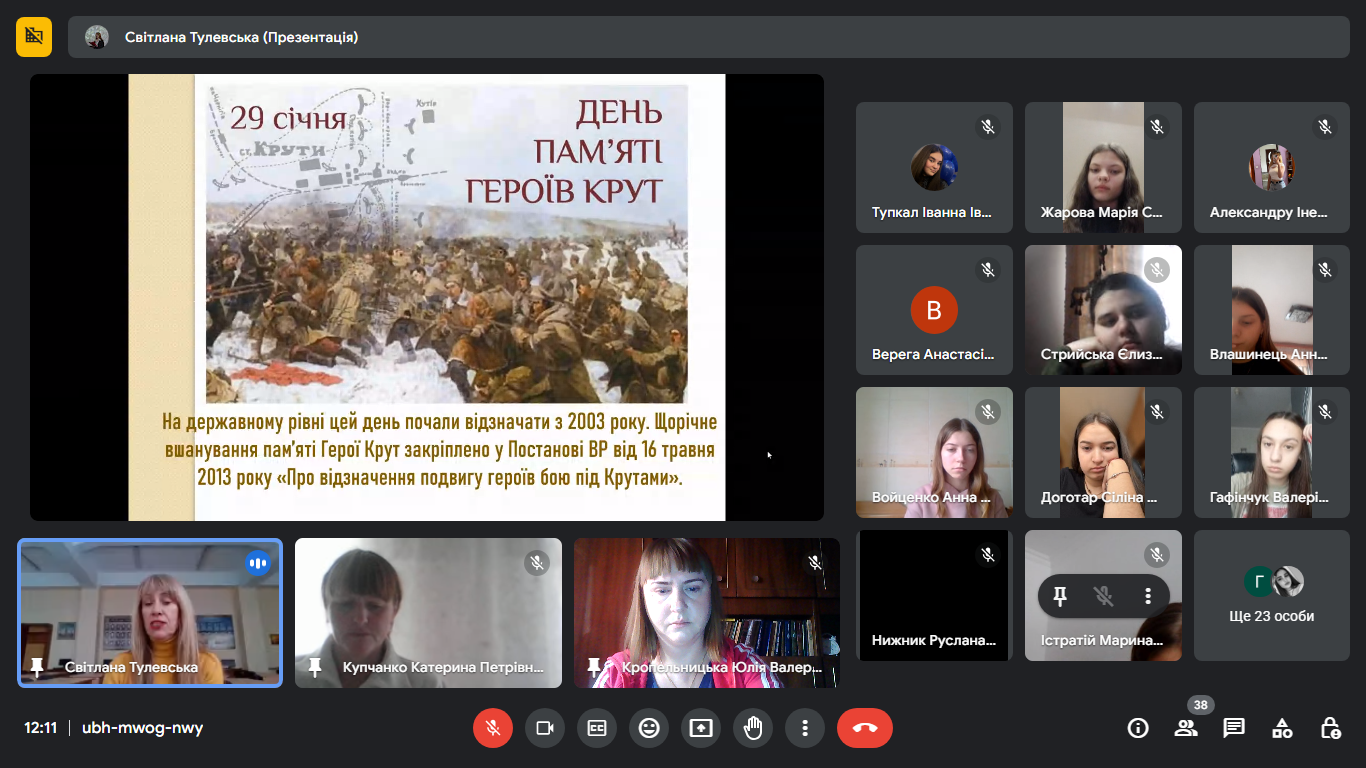The image size is (1366, 768).
Task: Click the muted mic icon on Александру Інеса's tile
Action: point(1325,127)
